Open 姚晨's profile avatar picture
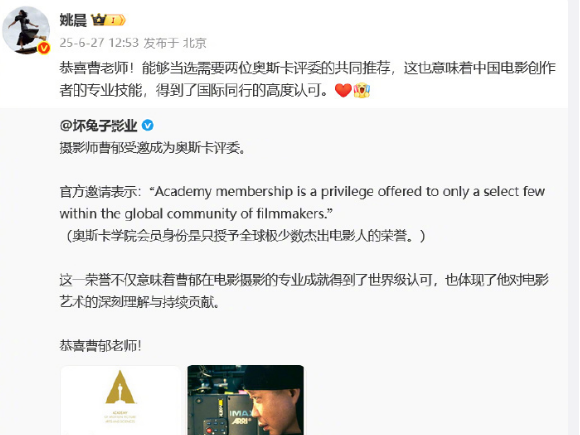 point(26,30)
